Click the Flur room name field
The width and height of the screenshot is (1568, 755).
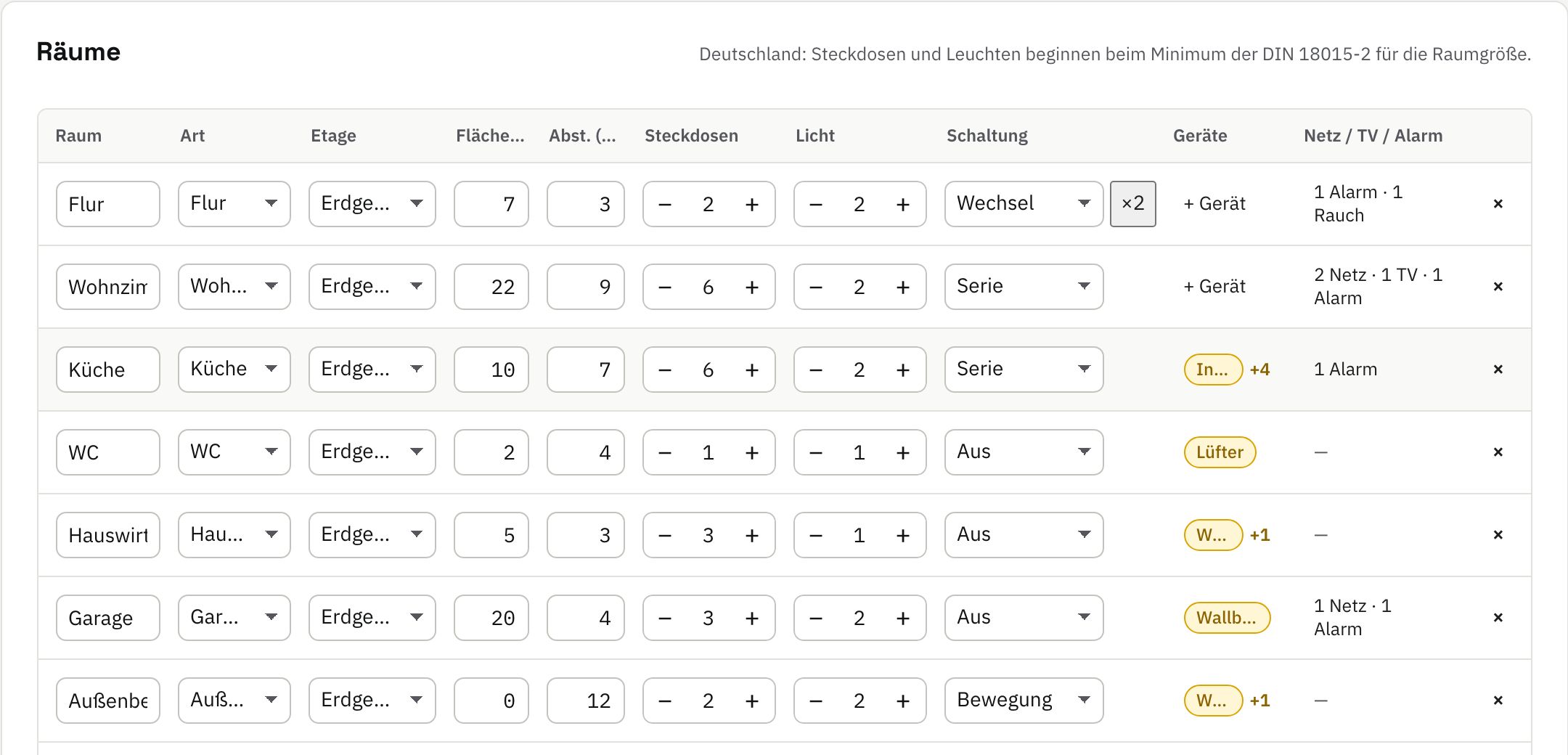[108, 204]
